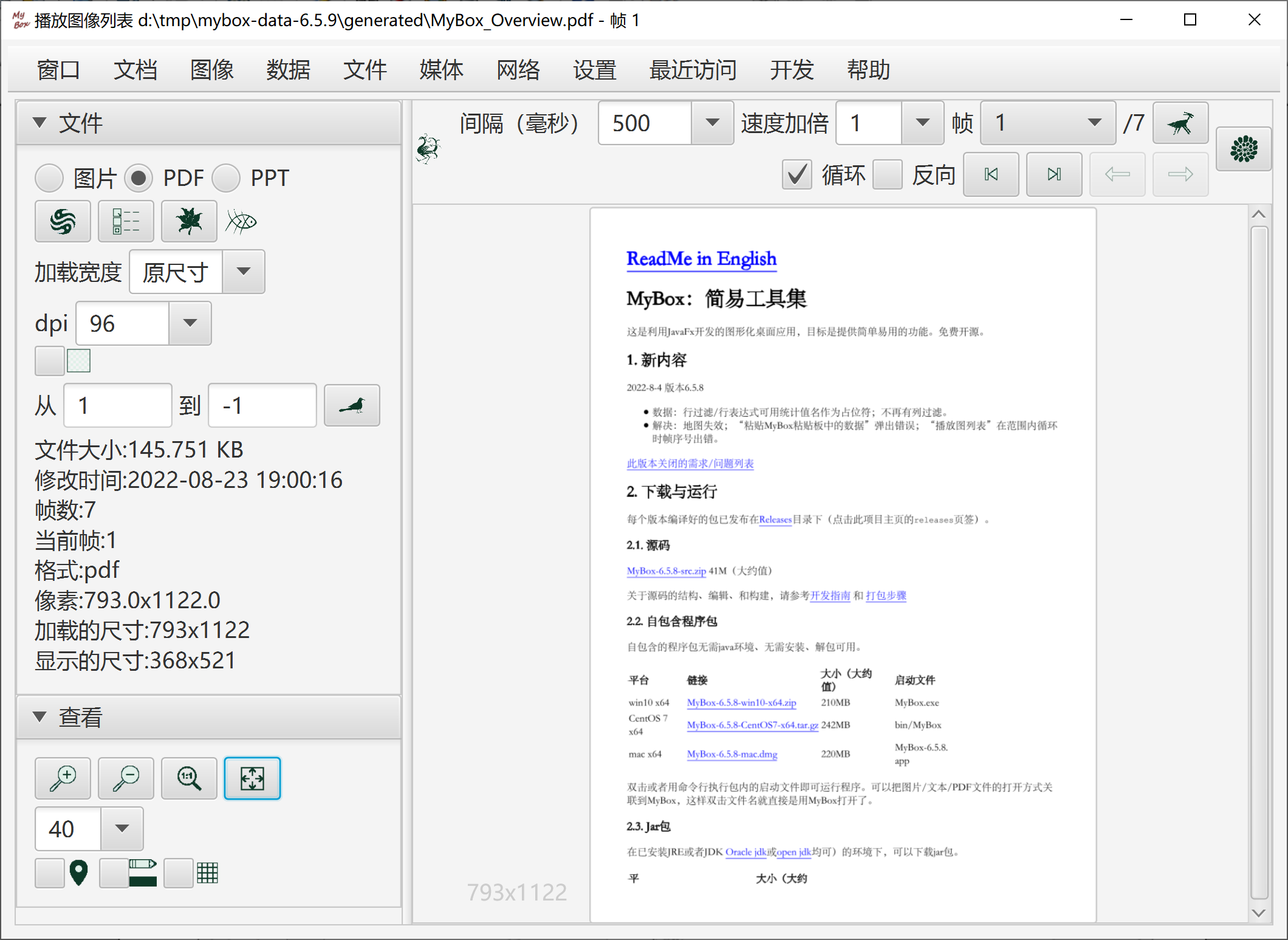
Task: Click the 1:1 original size magnifier button
Action: click(x=189, y=778)
